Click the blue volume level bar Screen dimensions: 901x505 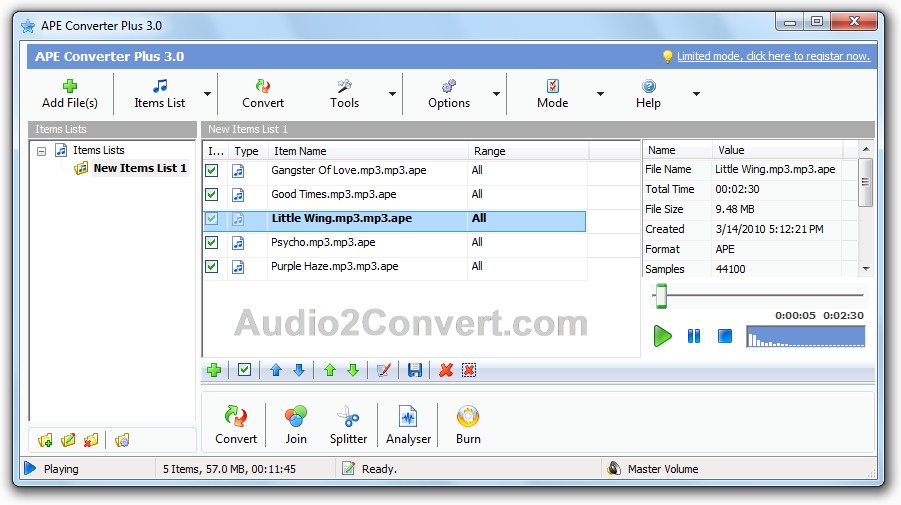point(806,337)
